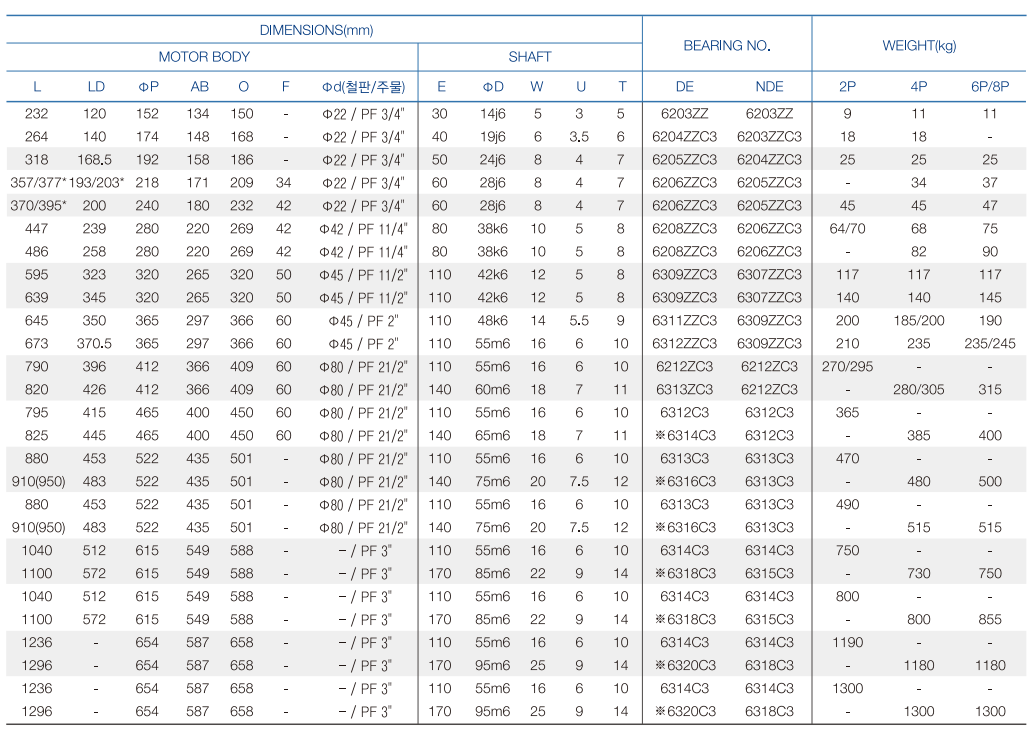1035x737 pixels.
Task: Select the weight value 855
Action: [x=989, y=620]
